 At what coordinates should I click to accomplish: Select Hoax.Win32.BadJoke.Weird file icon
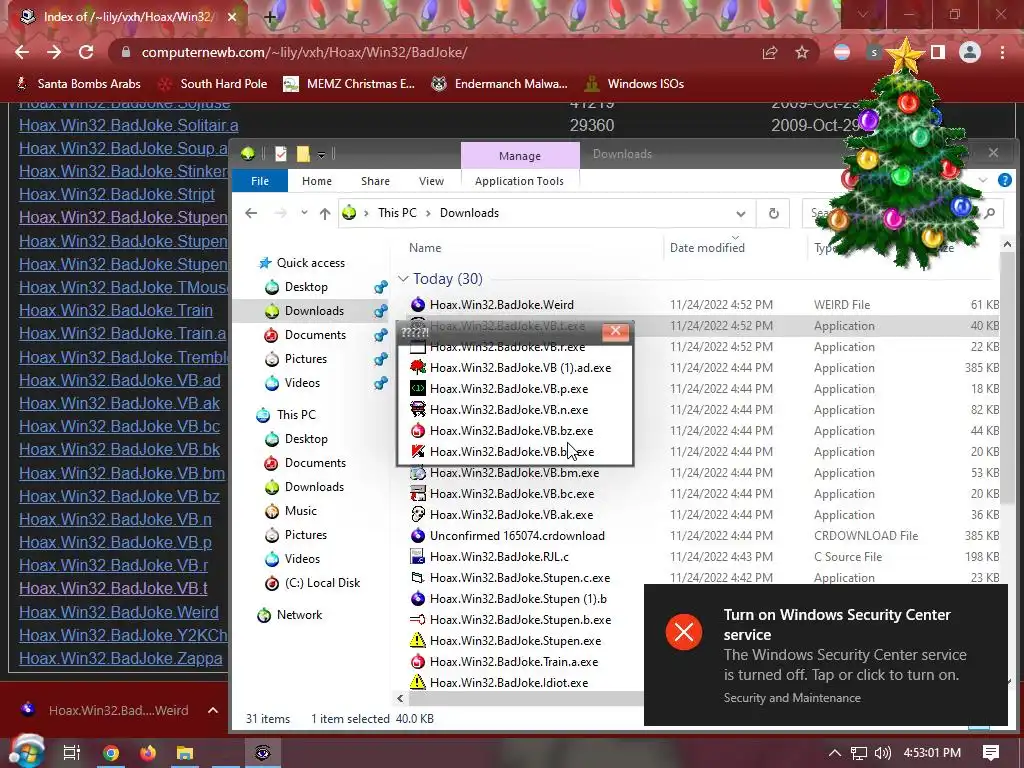(418, 304)
